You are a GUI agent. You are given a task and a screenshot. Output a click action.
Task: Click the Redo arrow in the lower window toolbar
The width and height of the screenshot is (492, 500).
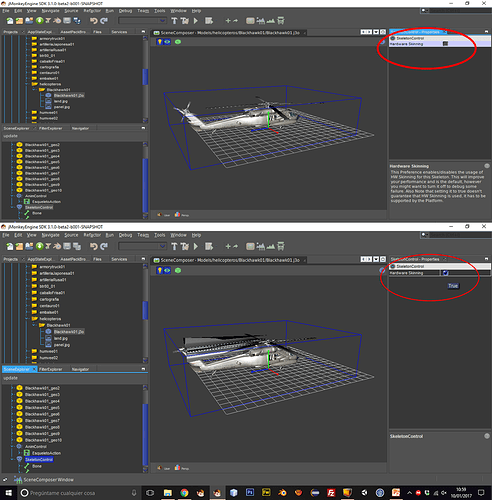coord(104,246)
